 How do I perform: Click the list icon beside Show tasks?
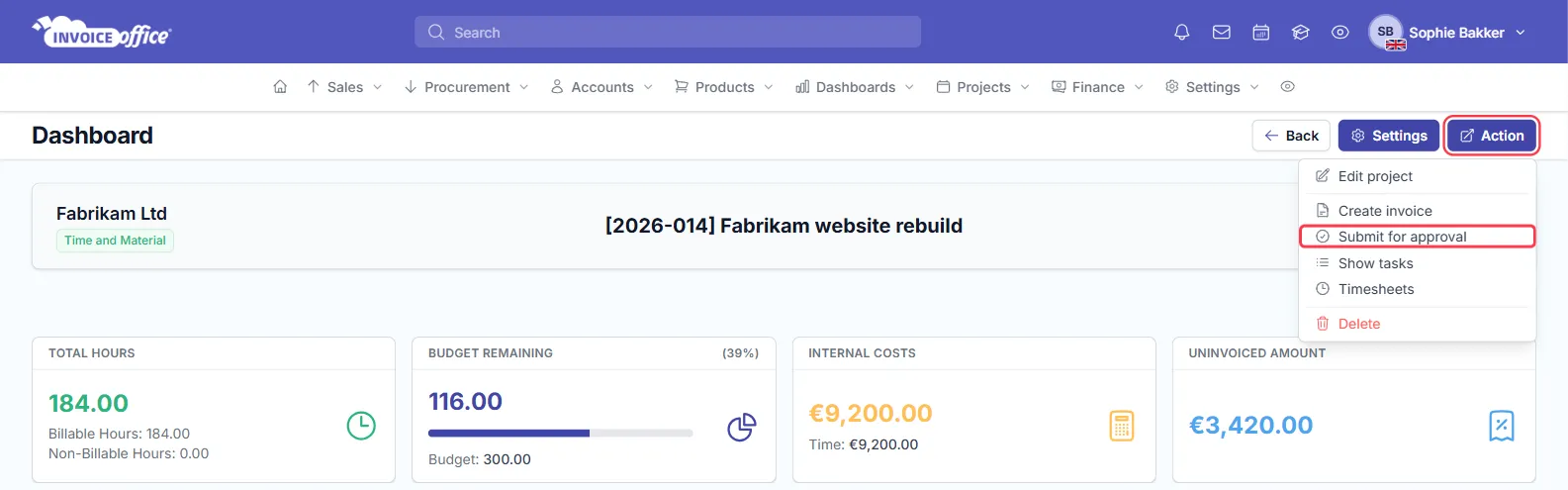coord(1323,263)
